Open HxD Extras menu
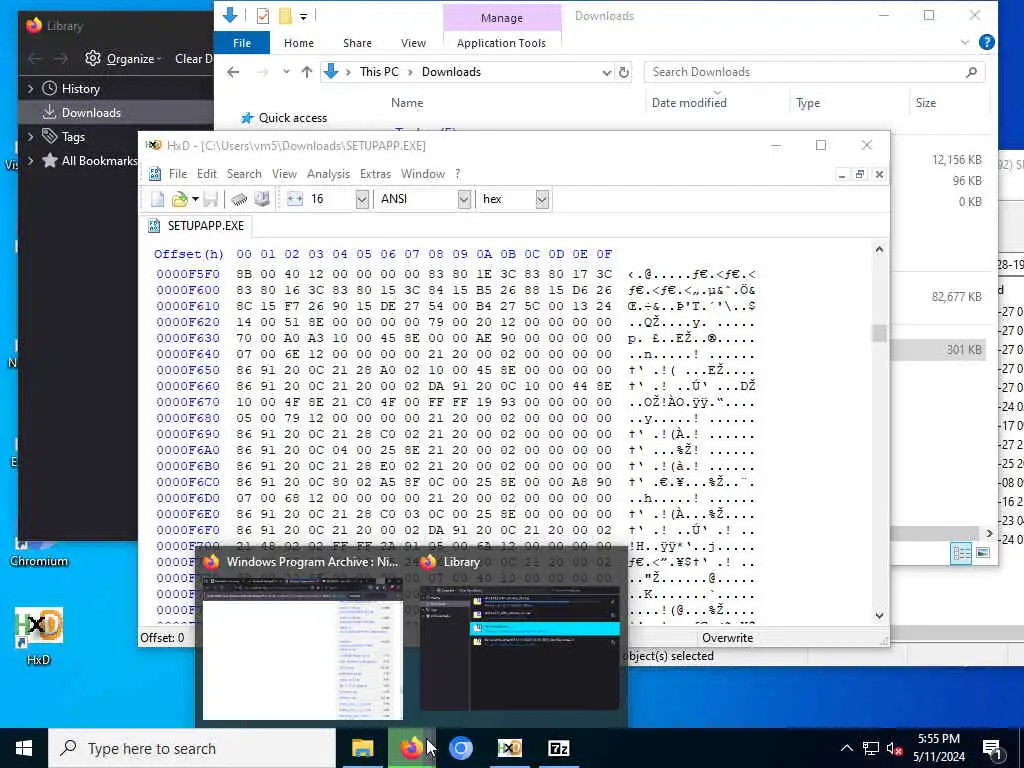Image resolution: width=1024 pixels, height=768 pixels. tap(376, 174)
